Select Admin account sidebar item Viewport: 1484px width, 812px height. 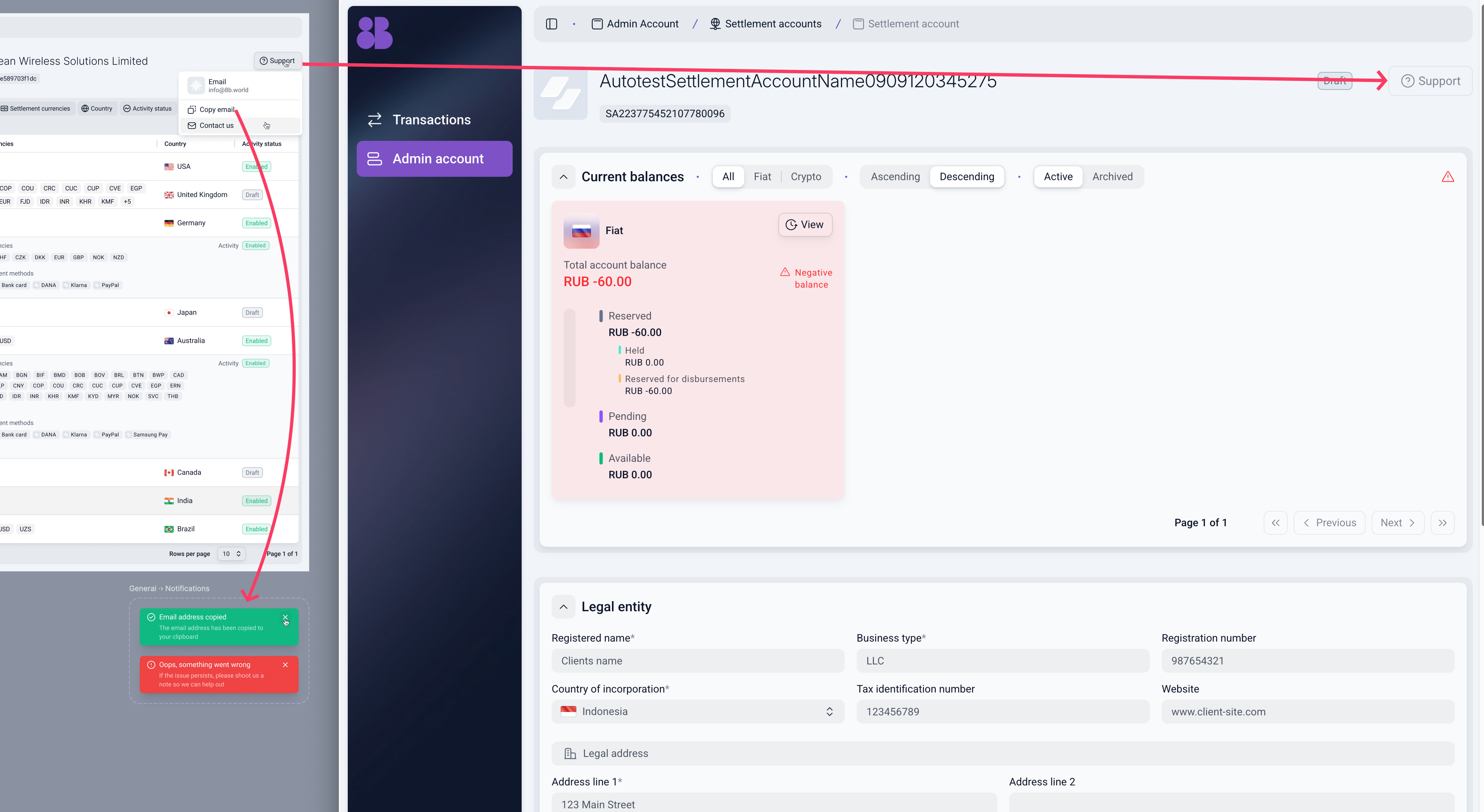click(x=434, y=158)
